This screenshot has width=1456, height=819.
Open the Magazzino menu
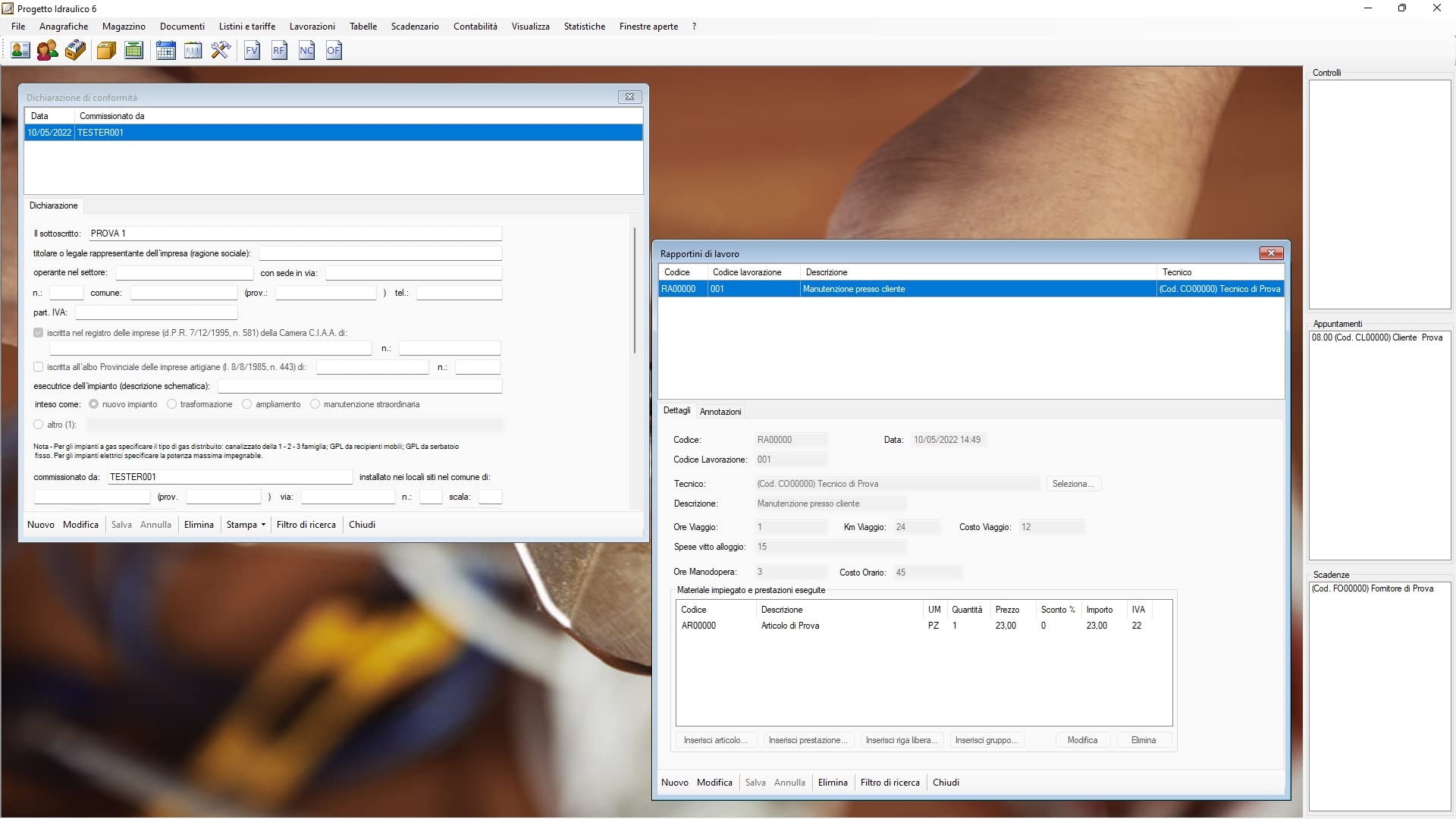pyautogui.click(x=124, y=27)
